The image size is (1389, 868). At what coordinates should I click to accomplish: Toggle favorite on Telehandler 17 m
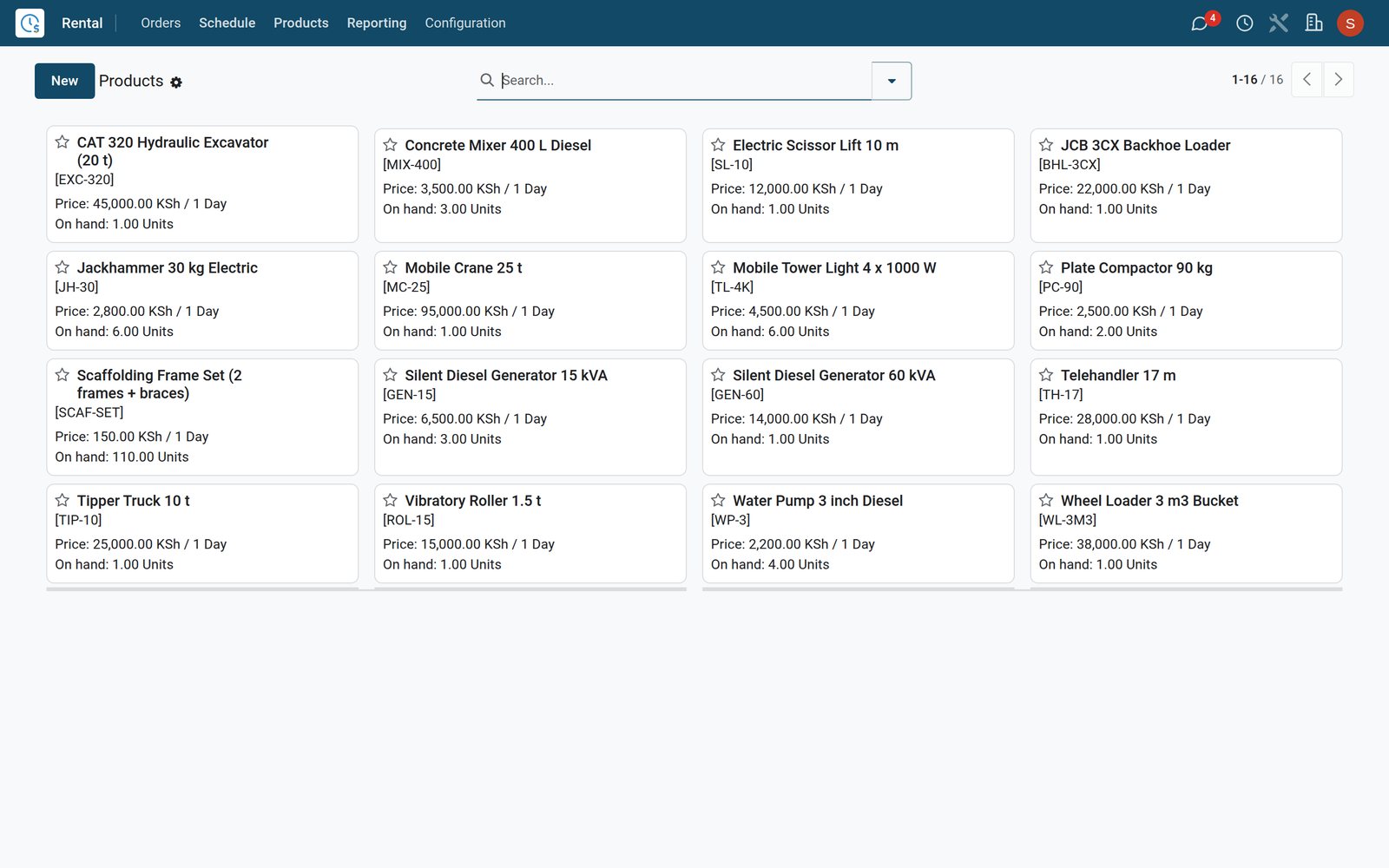[x=1046, y=375]
